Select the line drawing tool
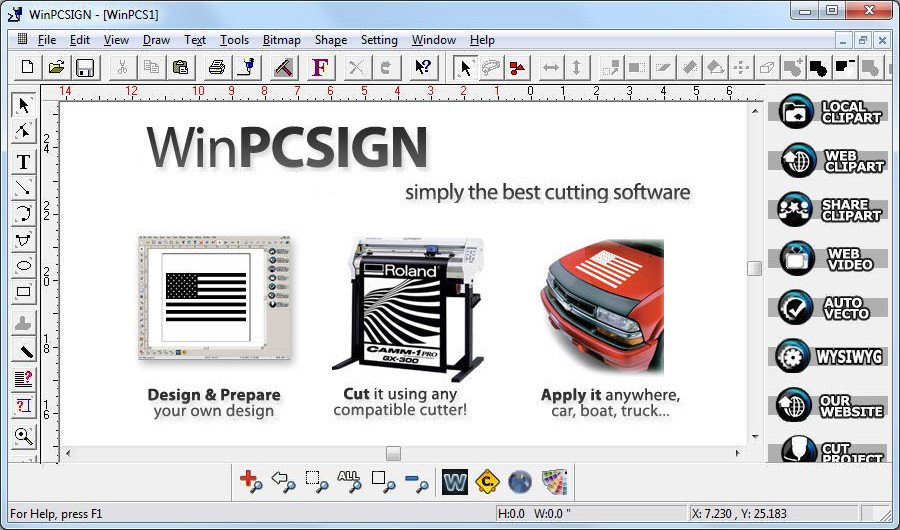 pyautogui.click(x=24, y=188)
